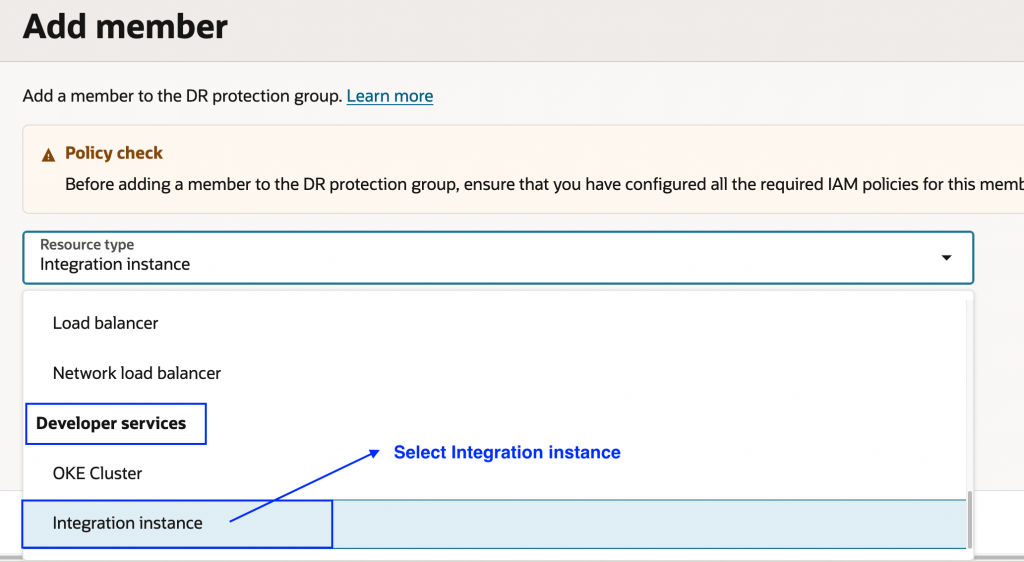Viewport: 1024px width, 562px height.
Task: Click the Resource type field label
Action: click(x=87, y=244)
